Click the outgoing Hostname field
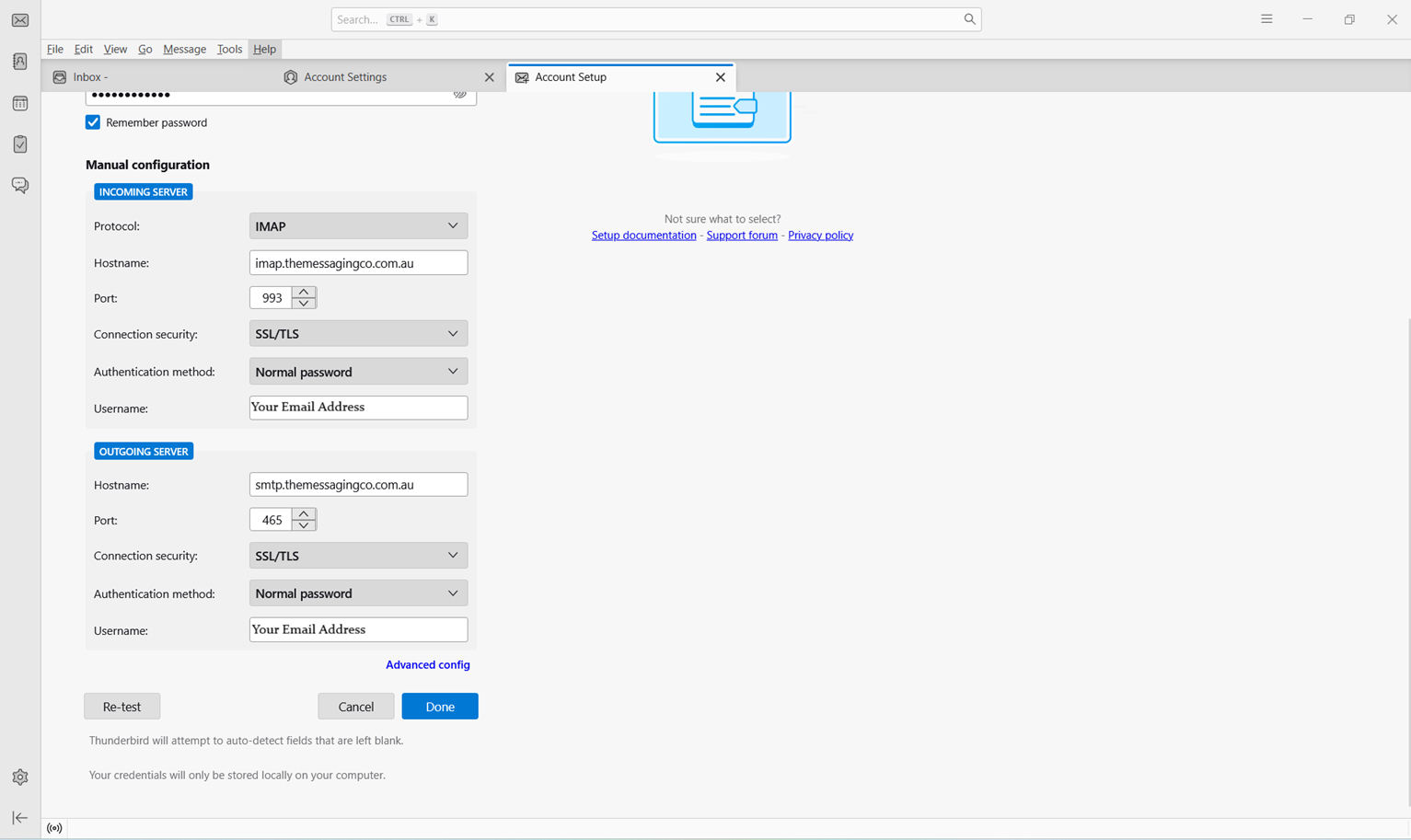The height and width of the screenshot is (840, 1411). (x=358, y=485)
